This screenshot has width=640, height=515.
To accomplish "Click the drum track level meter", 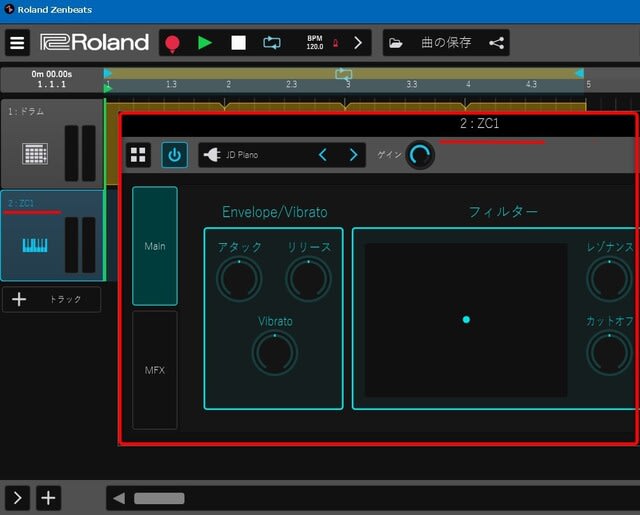I will point(80,153).
